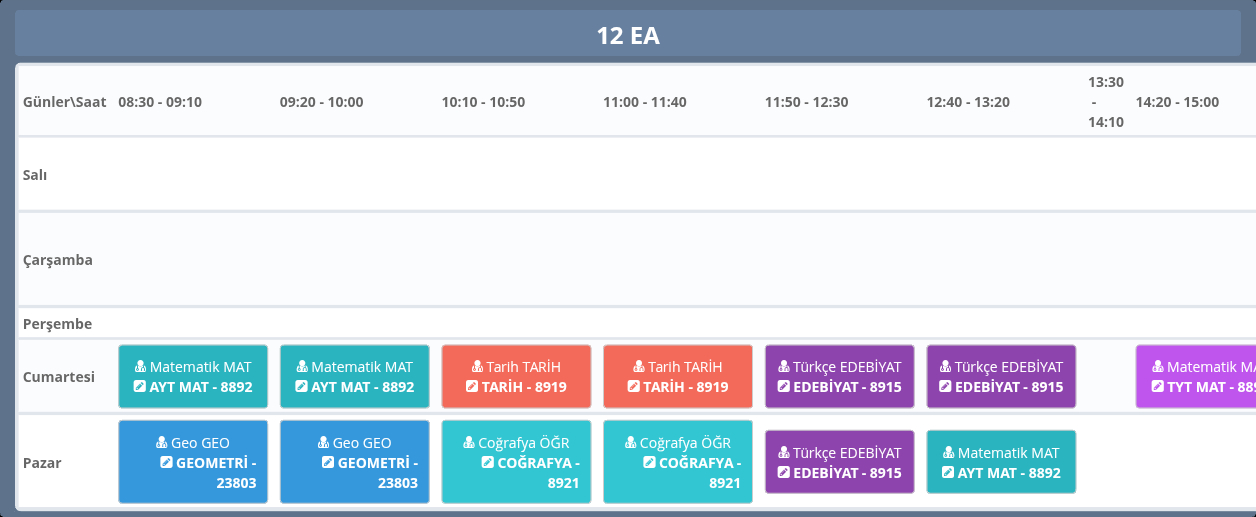Click the 12 EA class title bar
Viewport: 1256px width, 517px height.
627,36
